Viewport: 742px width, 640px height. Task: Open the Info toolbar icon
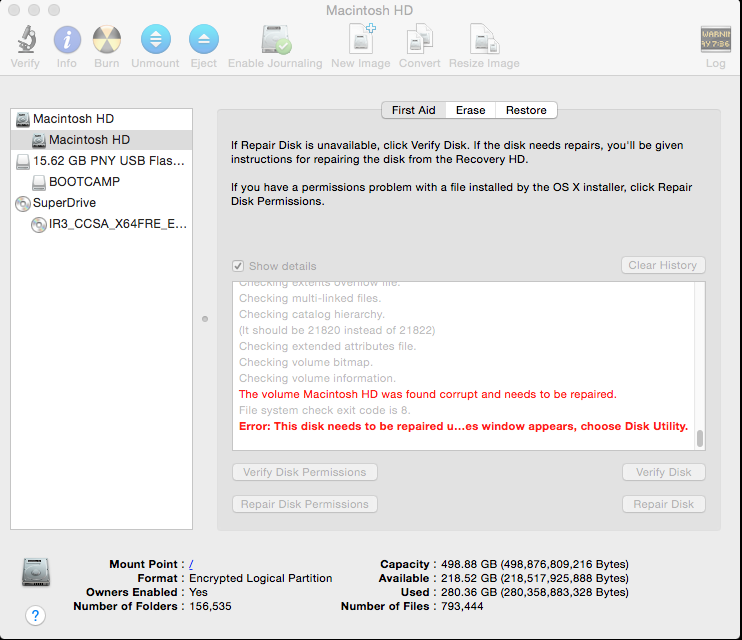(67, 39)
